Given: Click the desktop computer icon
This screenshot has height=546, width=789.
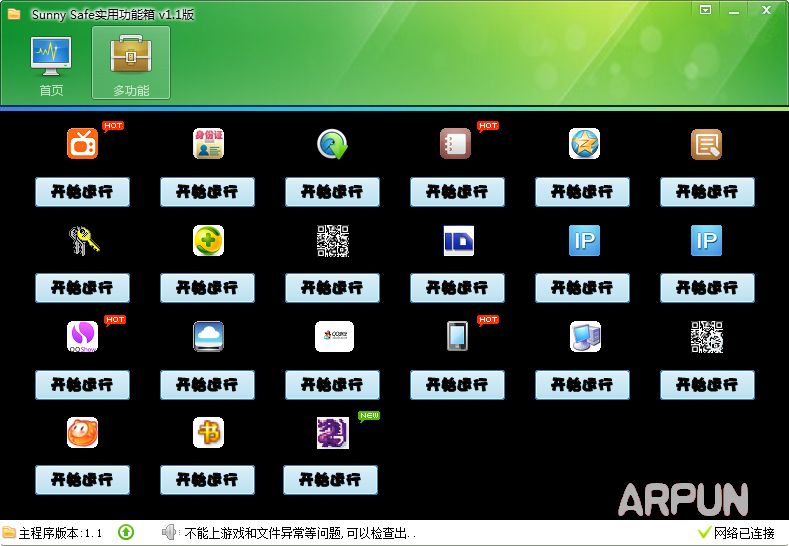Looking at the screenshot, I should tap(585, 336).
